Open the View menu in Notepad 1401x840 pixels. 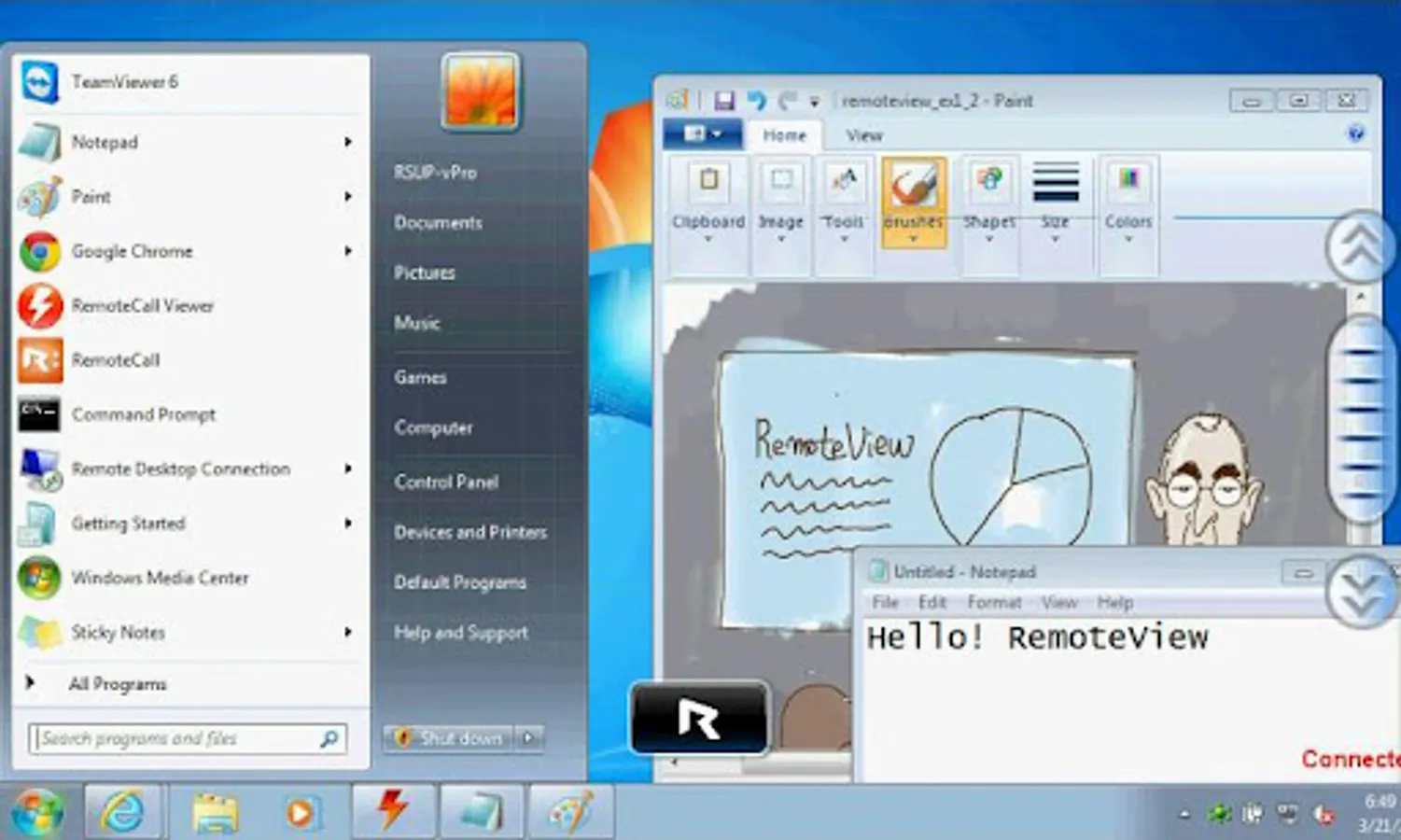[x=1059, y=602]
